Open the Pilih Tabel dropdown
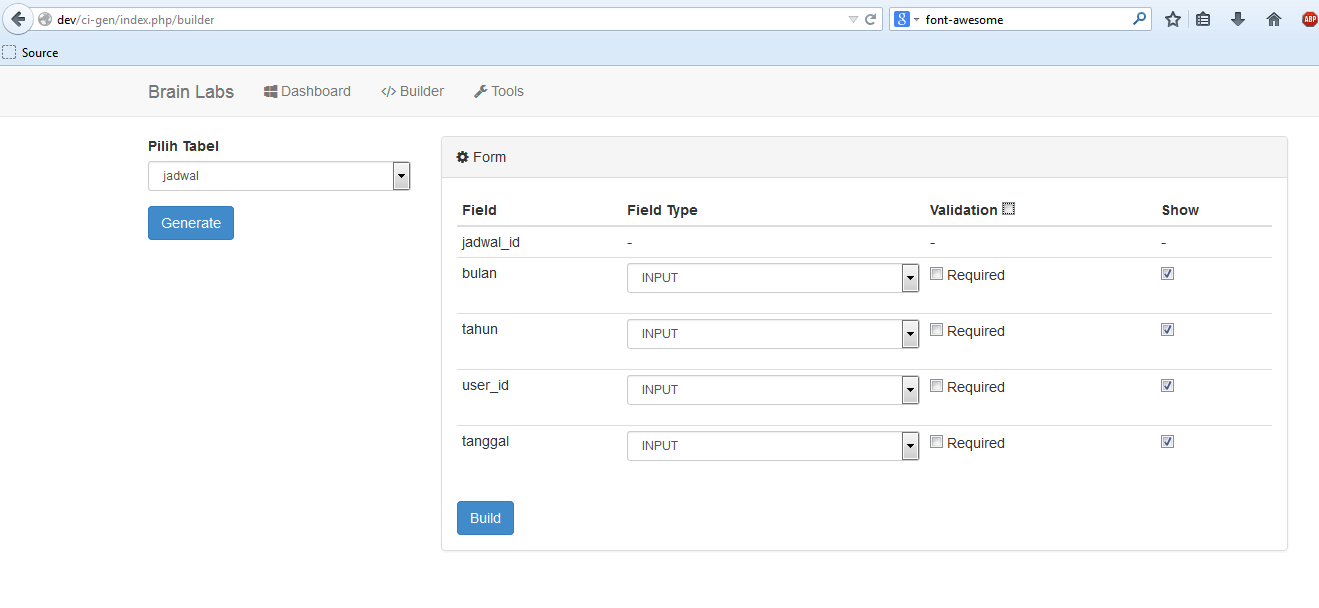This screenshot has height=608, width=1319. pyautogui.click(x=400, y=175)
